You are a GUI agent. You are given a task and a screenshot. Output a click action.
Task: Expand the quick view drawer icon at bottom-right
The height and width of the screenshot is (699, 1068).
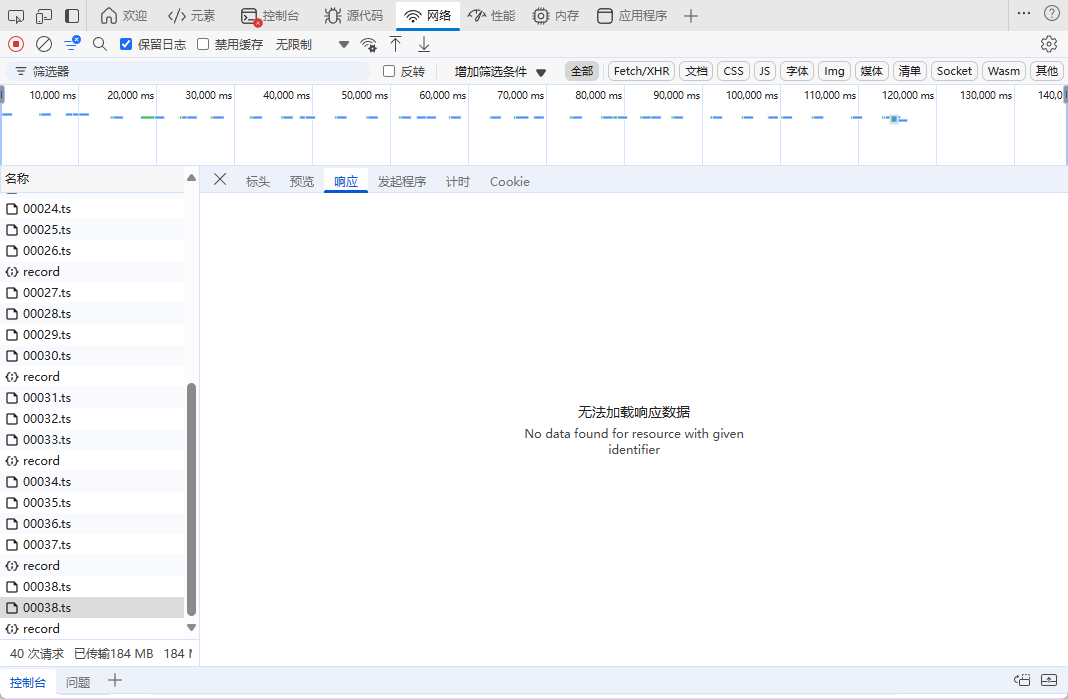[1049, 680]
